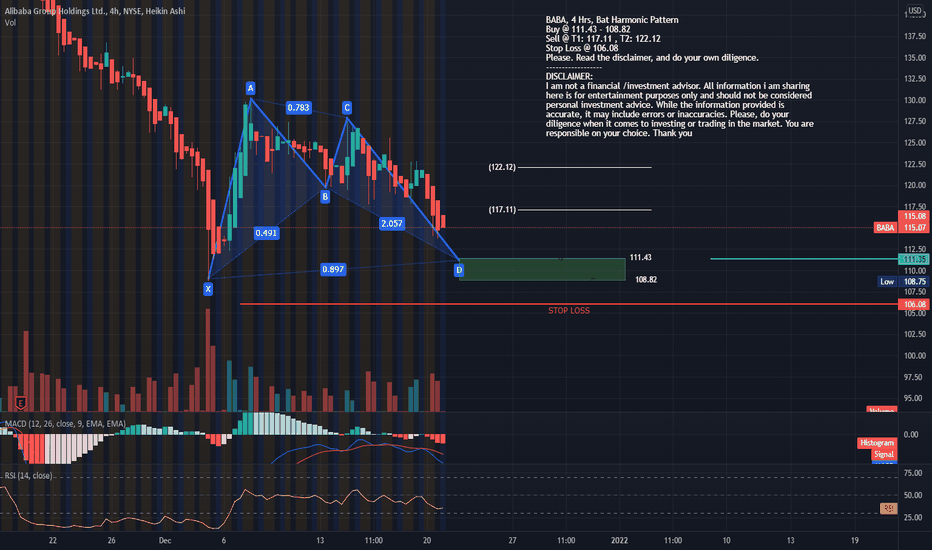932x550 pixels.
Task: Click the 100.00 price scale value
Action: point(915,356)
